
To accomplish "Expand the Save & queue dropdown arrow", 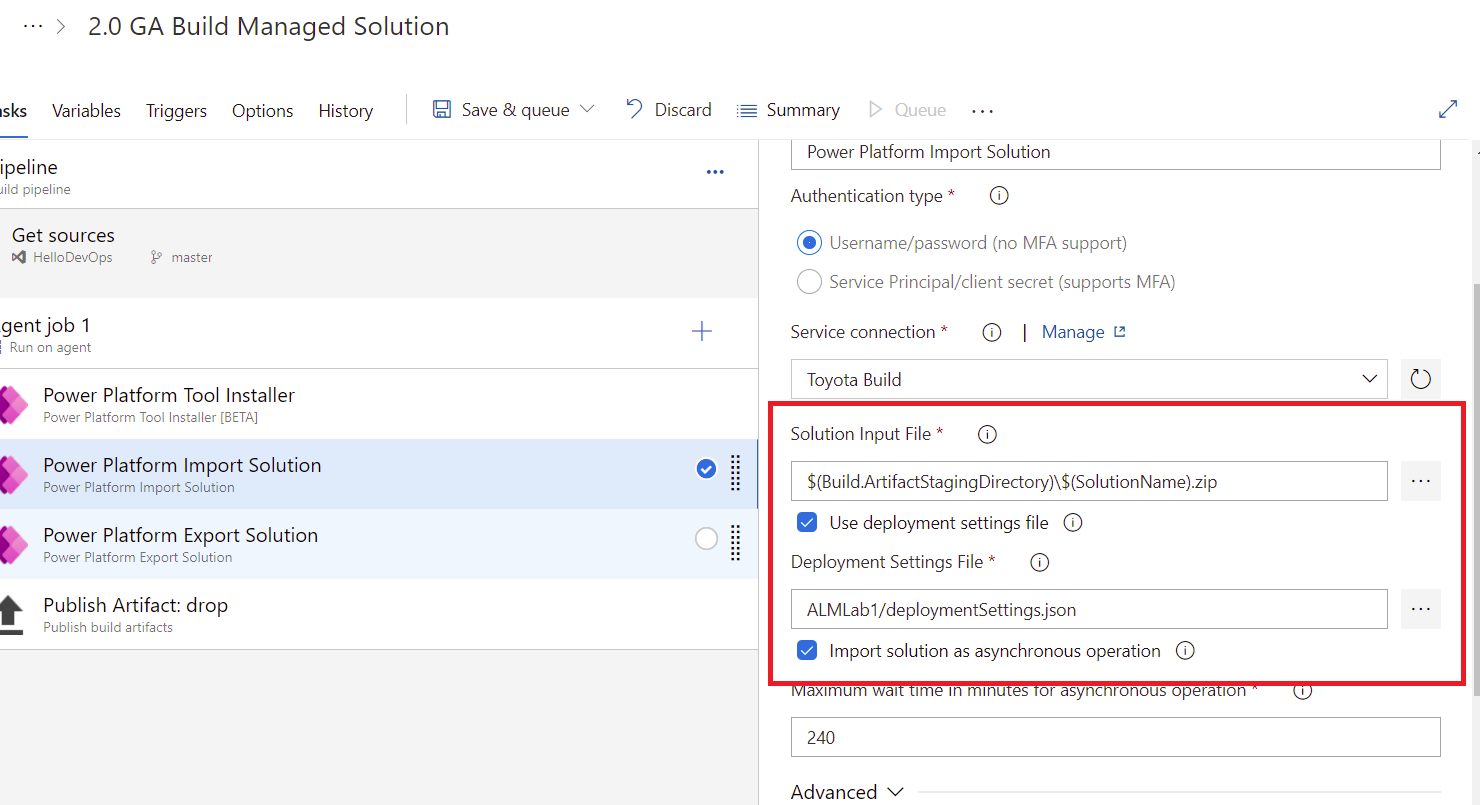I will [587, 109].
